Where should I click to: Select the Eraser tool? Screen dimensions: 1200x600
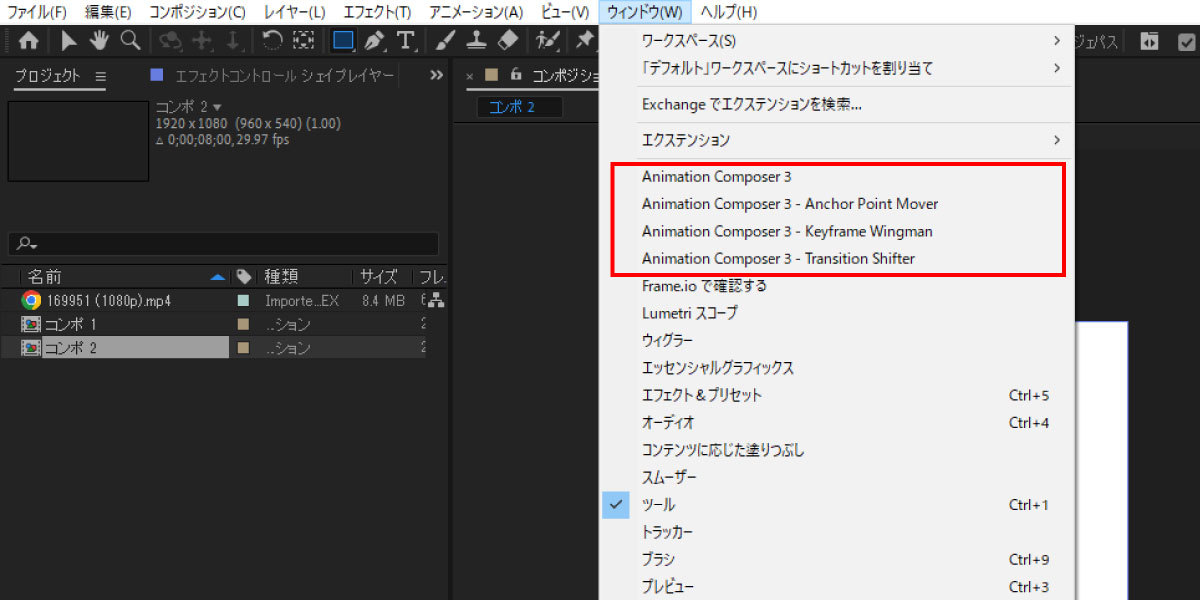click(x=508, y=41)
